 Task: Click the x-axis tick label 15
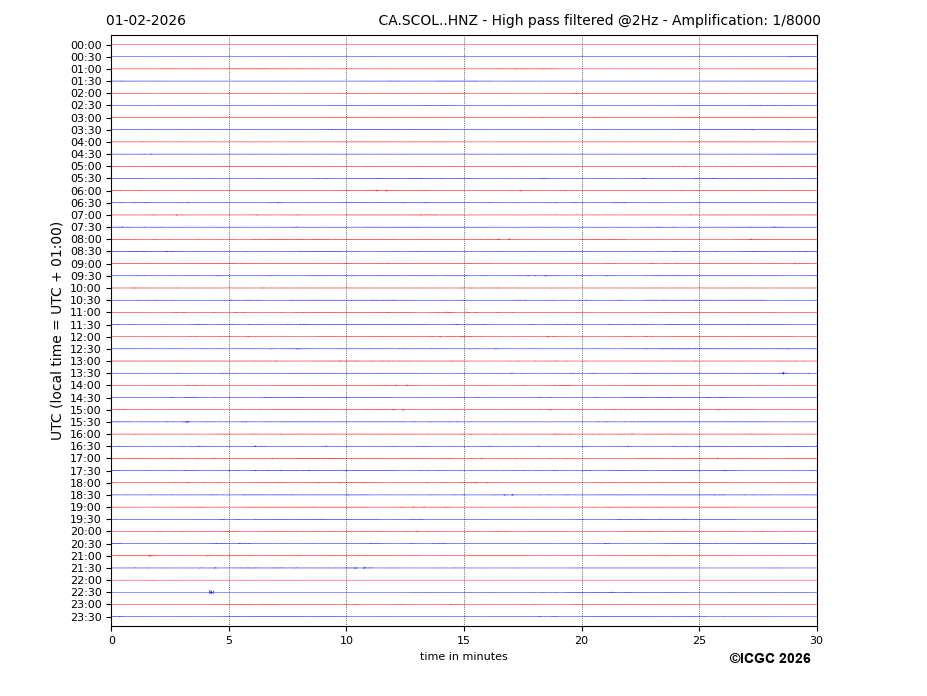[464, 640]
